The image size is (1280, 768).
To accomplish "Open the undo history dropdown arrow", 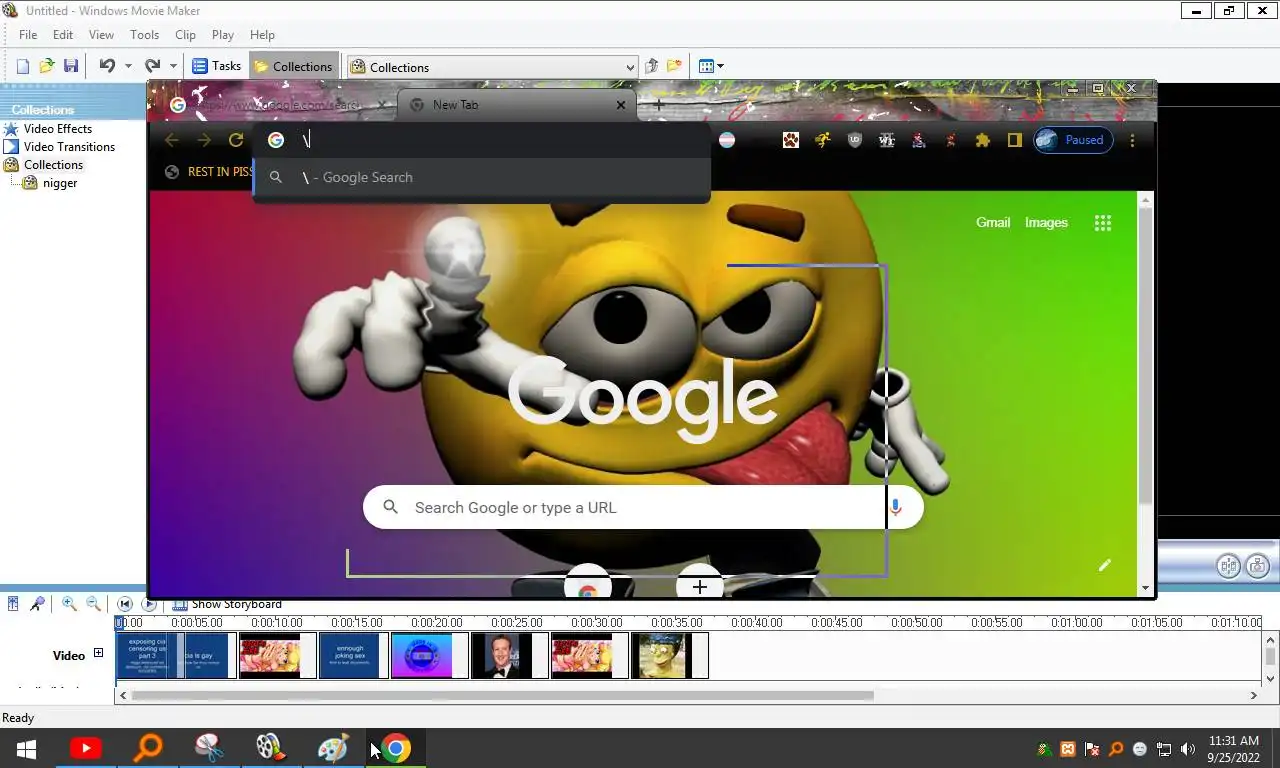I will (128, 66).
